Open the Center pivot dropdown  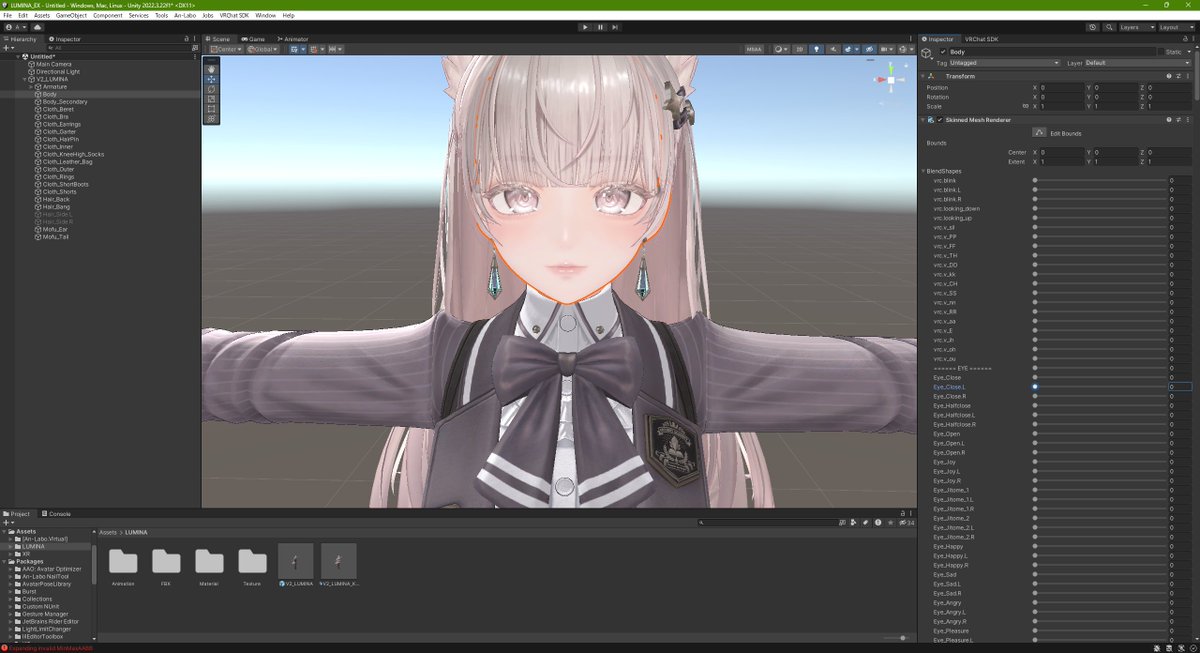point(224,49)
